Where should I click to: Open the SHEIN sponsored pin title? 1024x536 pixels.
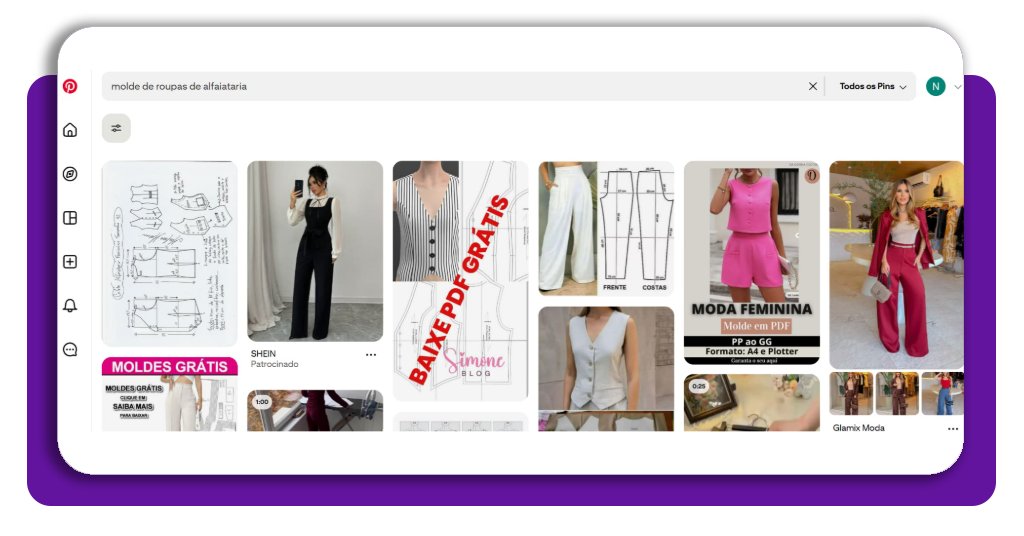click(x=264, y=354)
